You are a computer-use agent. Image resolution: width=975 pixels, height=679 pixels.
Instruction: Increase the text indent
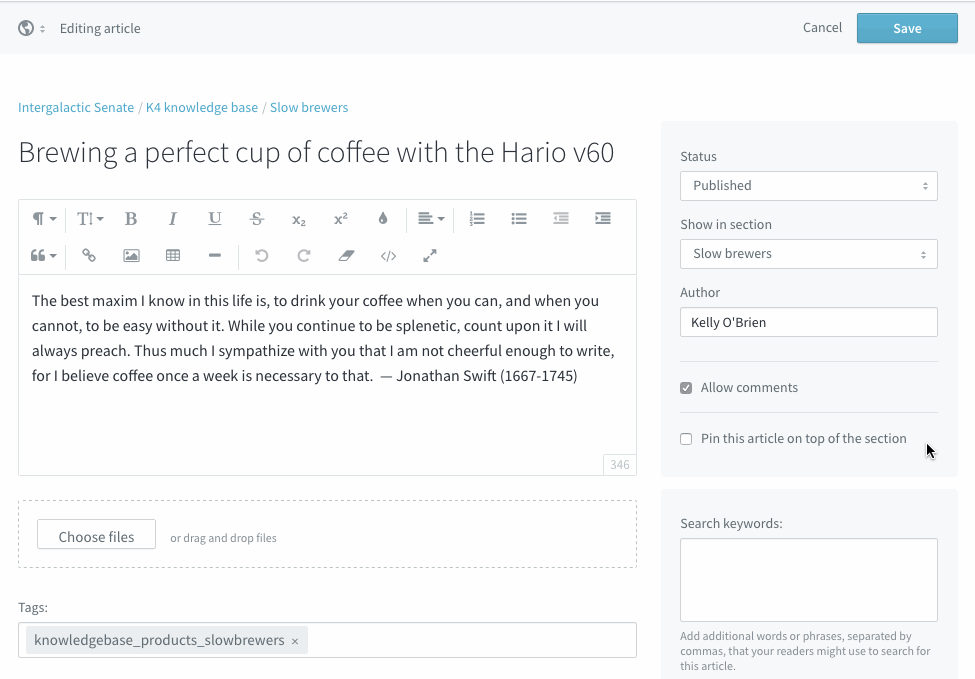603,219
